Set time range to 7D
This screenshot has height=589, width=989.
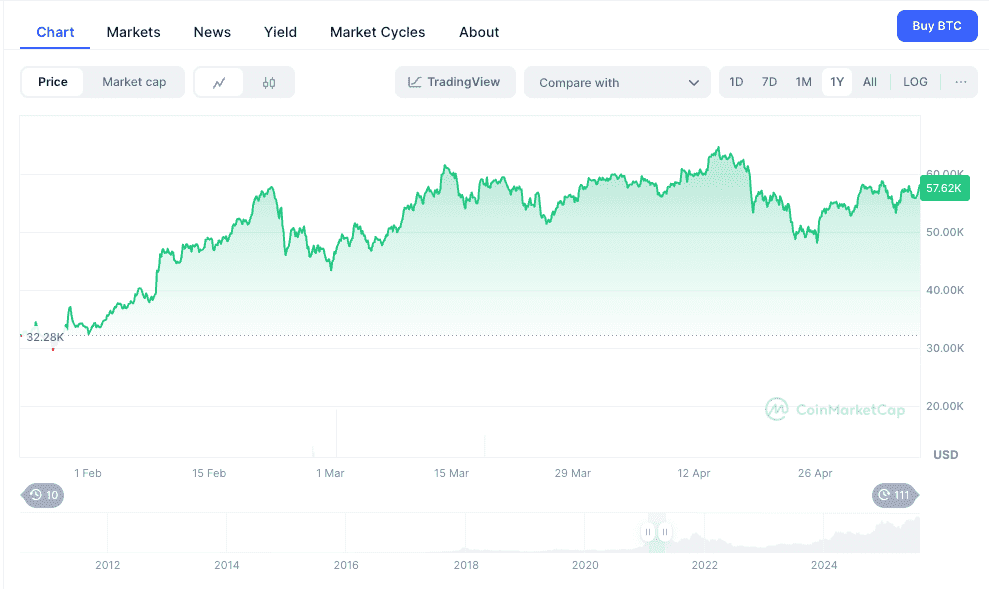[769, 82]
